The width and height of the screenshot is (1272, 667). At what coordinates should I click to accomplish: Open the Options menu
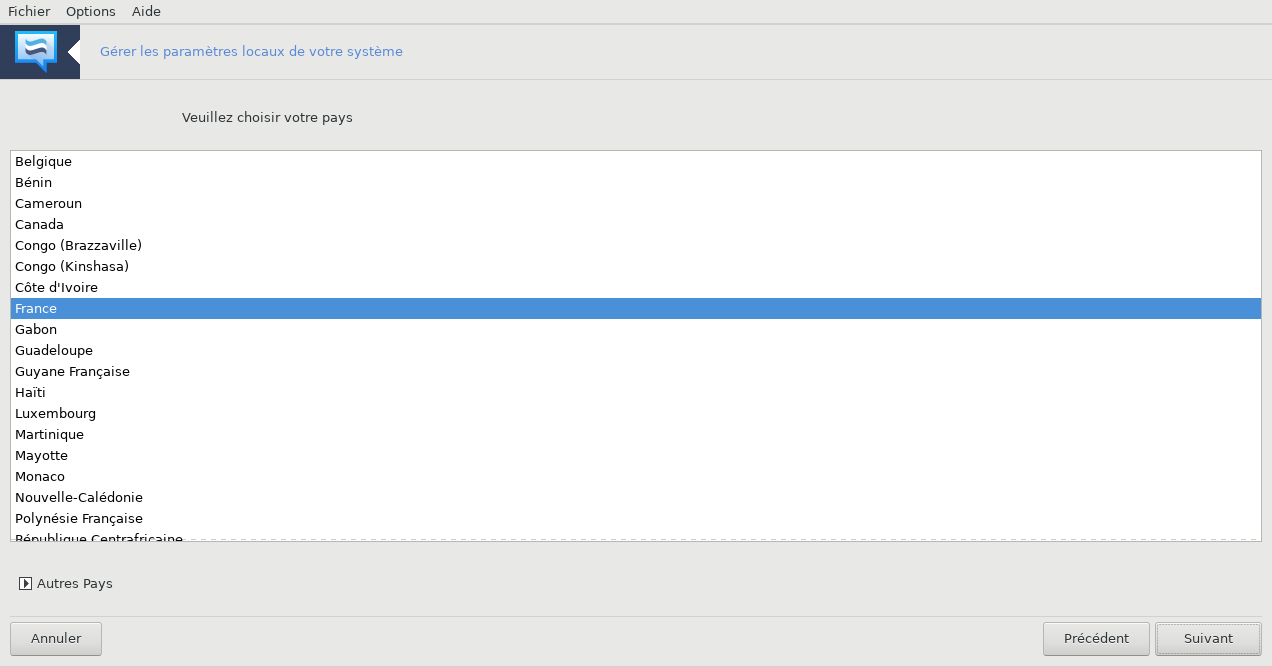click(91, 11)
